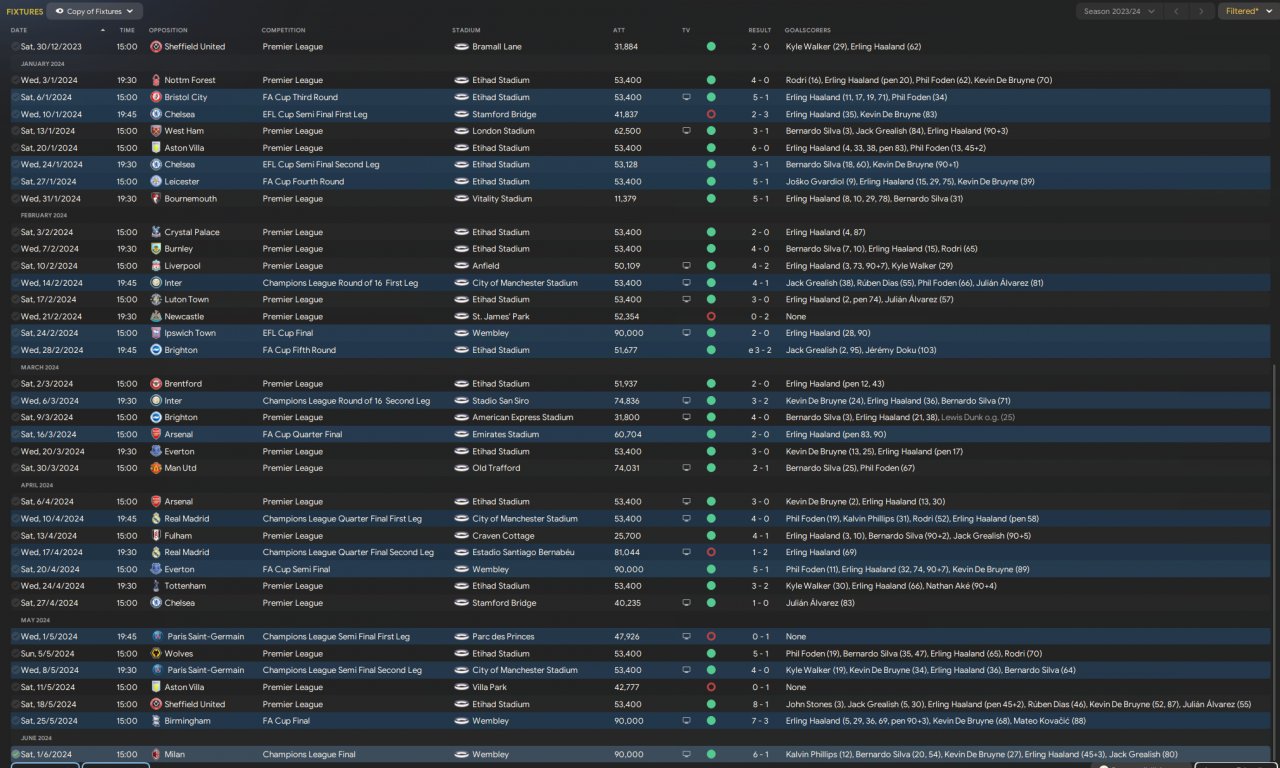The width and height of the screenshot is (1280, 768).
Task: Open the Craven Cottage stadium link
Action: point(503,536)
